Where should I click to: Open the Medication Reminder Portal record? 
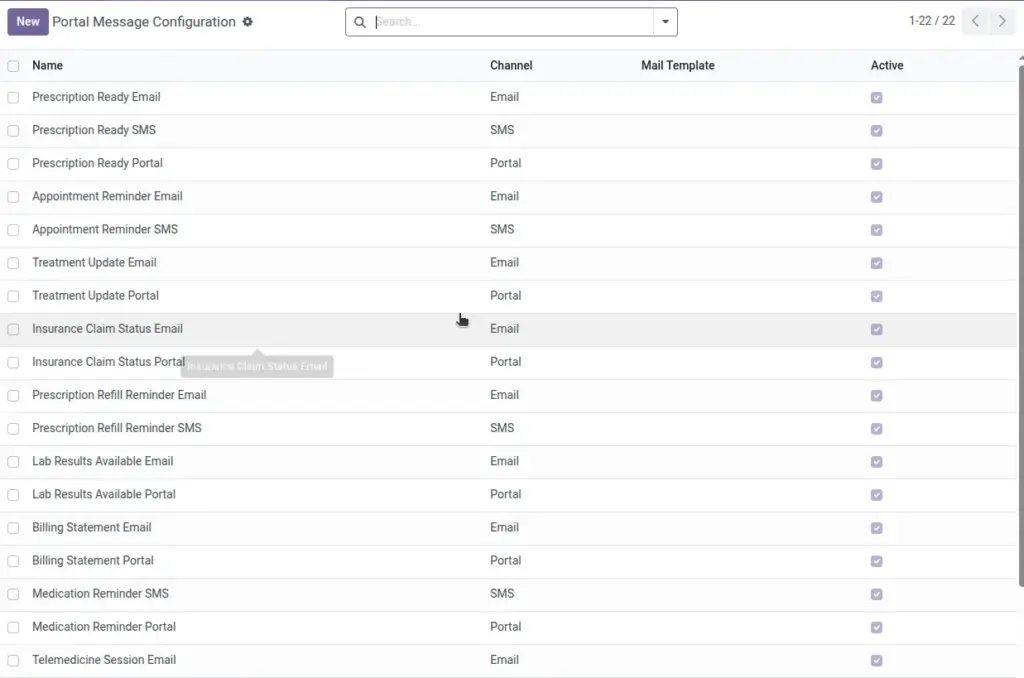(x=104, y=626)
